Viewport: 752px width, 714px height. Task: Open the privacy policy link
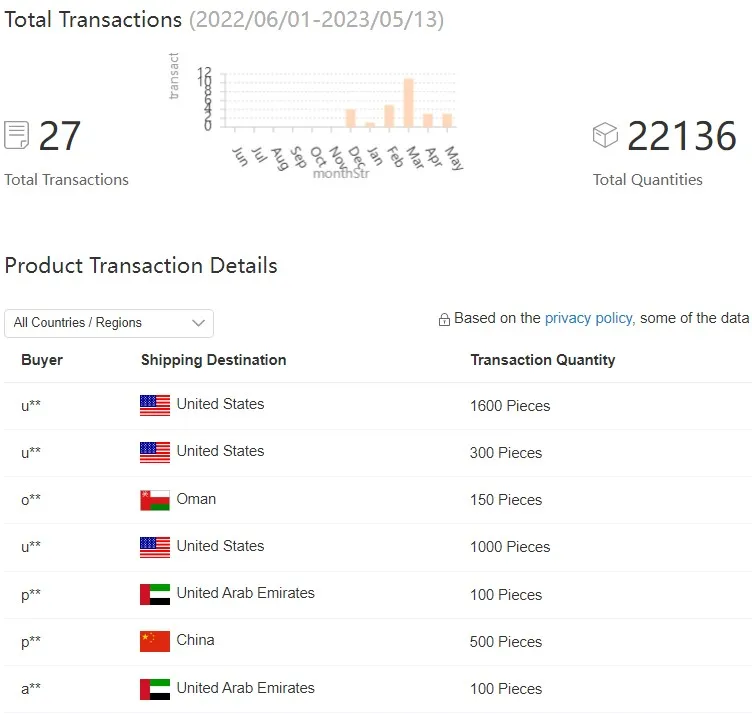[x=588, y=318]
